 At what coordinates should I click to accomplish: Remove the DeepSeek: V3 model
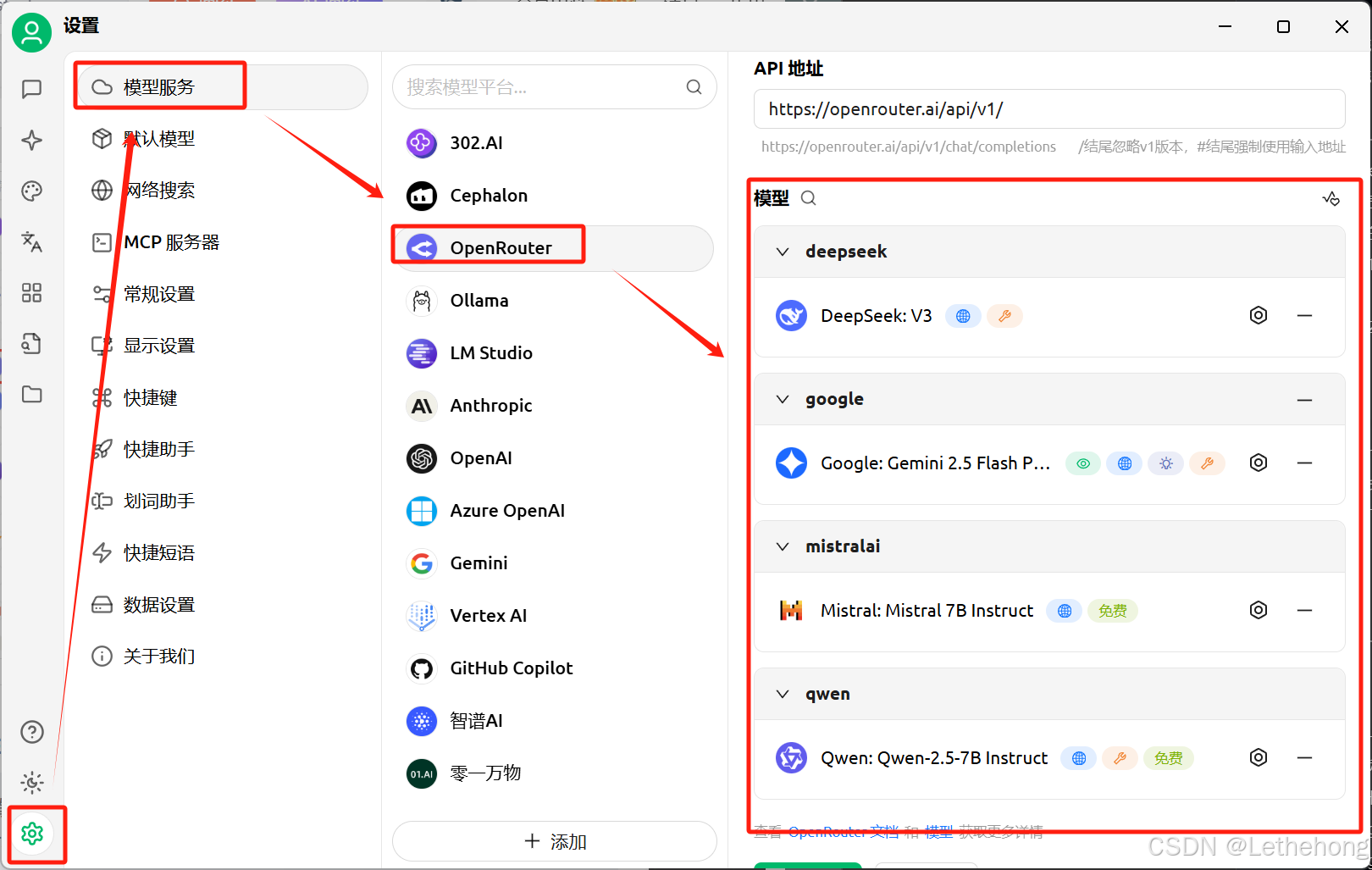tap(1304, 315)
